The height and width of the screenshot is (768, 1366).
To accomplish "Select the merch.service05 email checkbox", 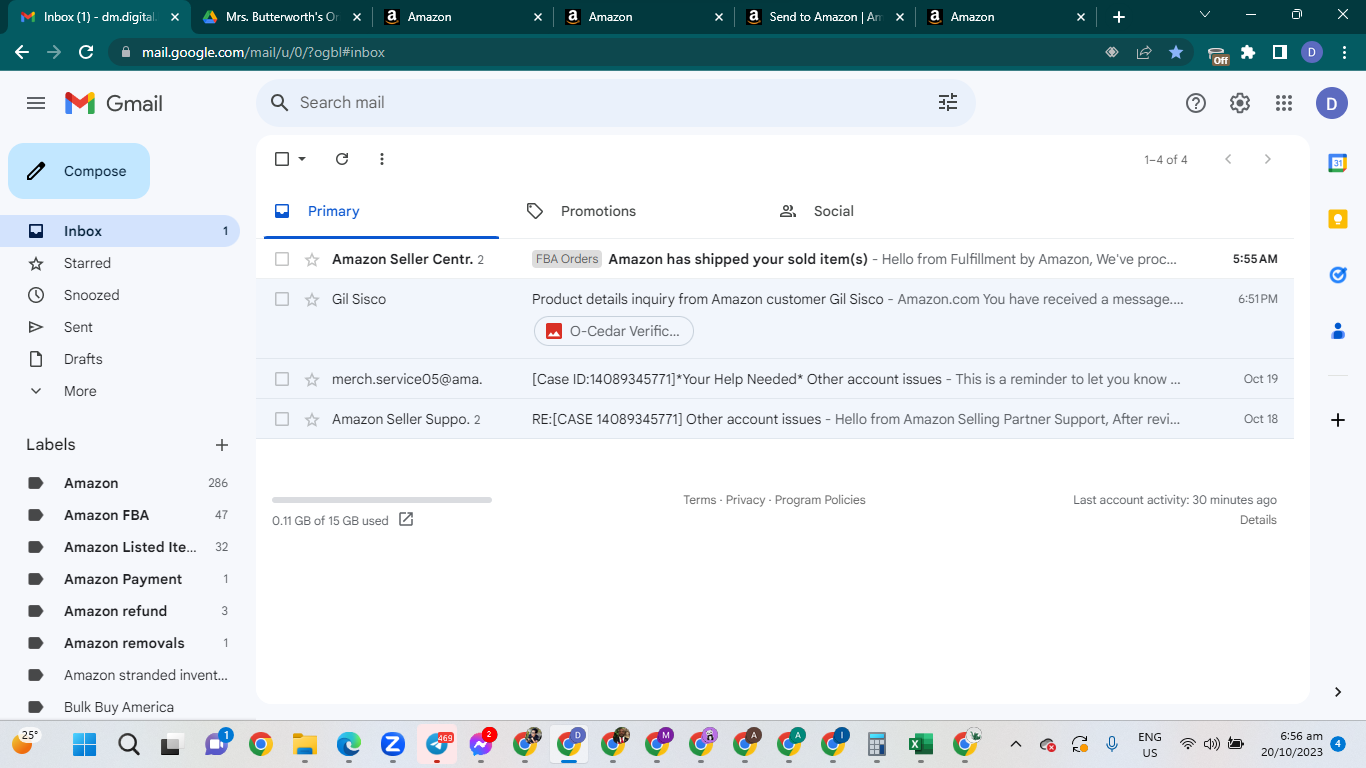I will pyautogui.click(x=282, y=379).
